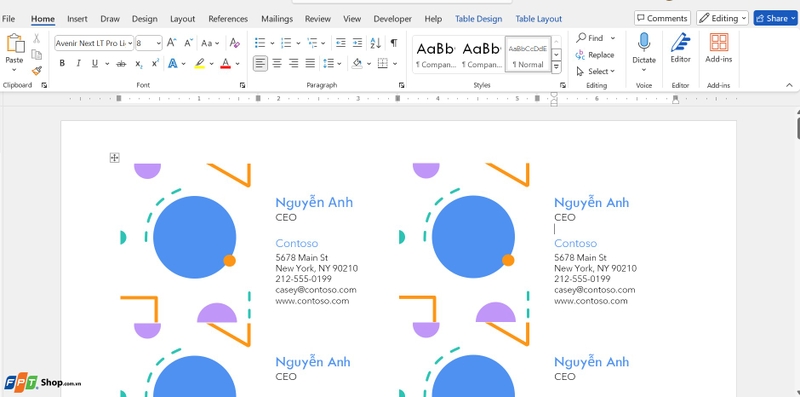
Task: Toggle Show paragraph marks pilcrow
Action: click(x=394, y=43)
